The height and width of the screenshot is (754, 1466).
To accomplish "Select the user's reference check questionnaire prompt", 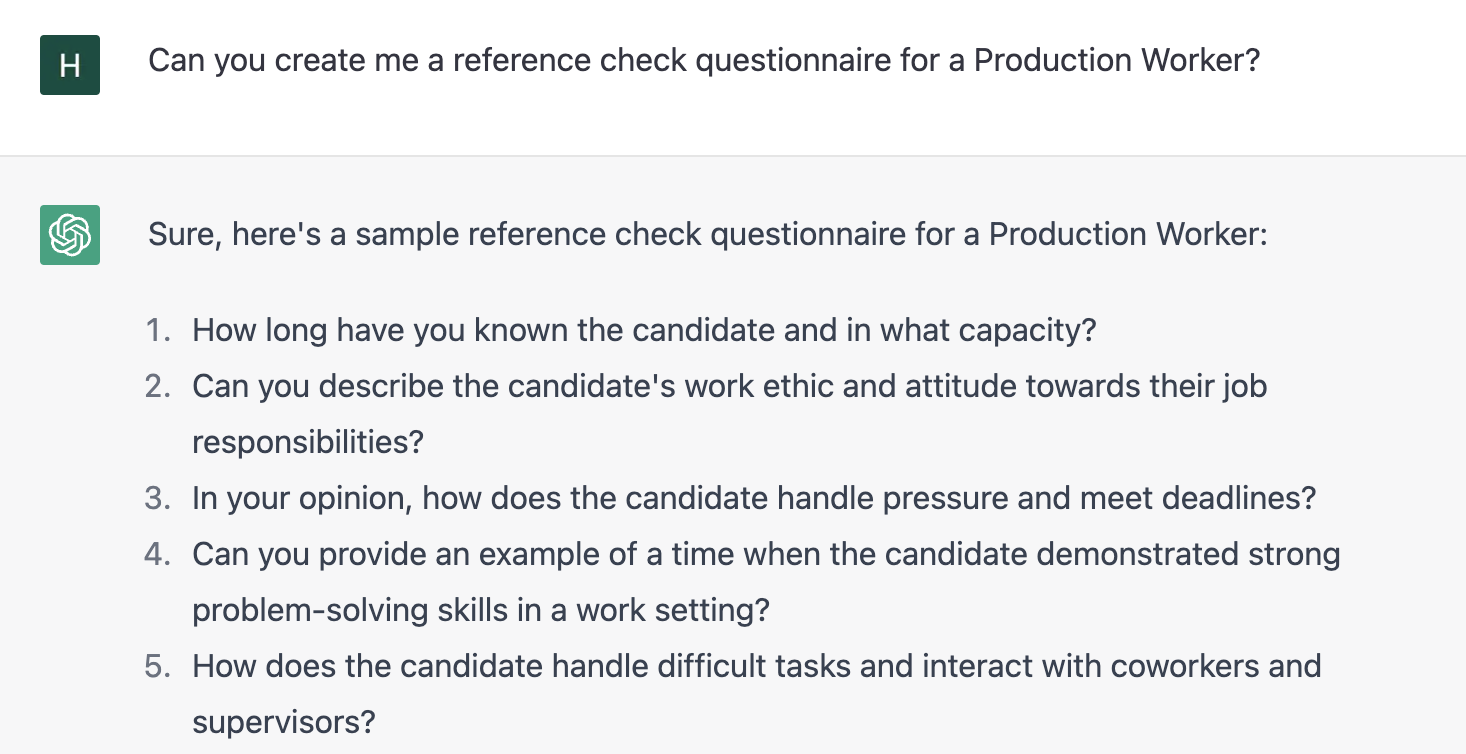I will pos(704,61).
